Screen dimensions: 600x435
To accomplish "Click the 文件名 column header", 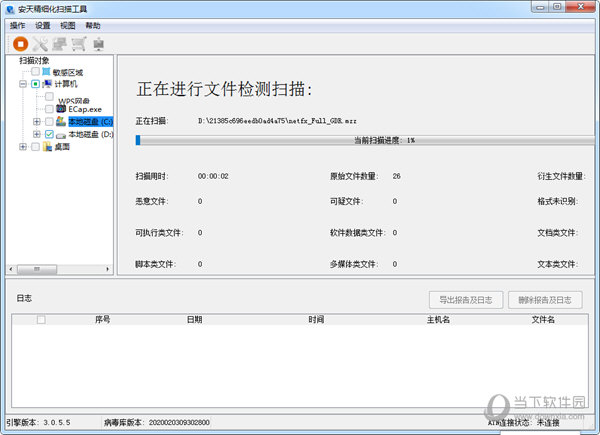I will point(543,319).
